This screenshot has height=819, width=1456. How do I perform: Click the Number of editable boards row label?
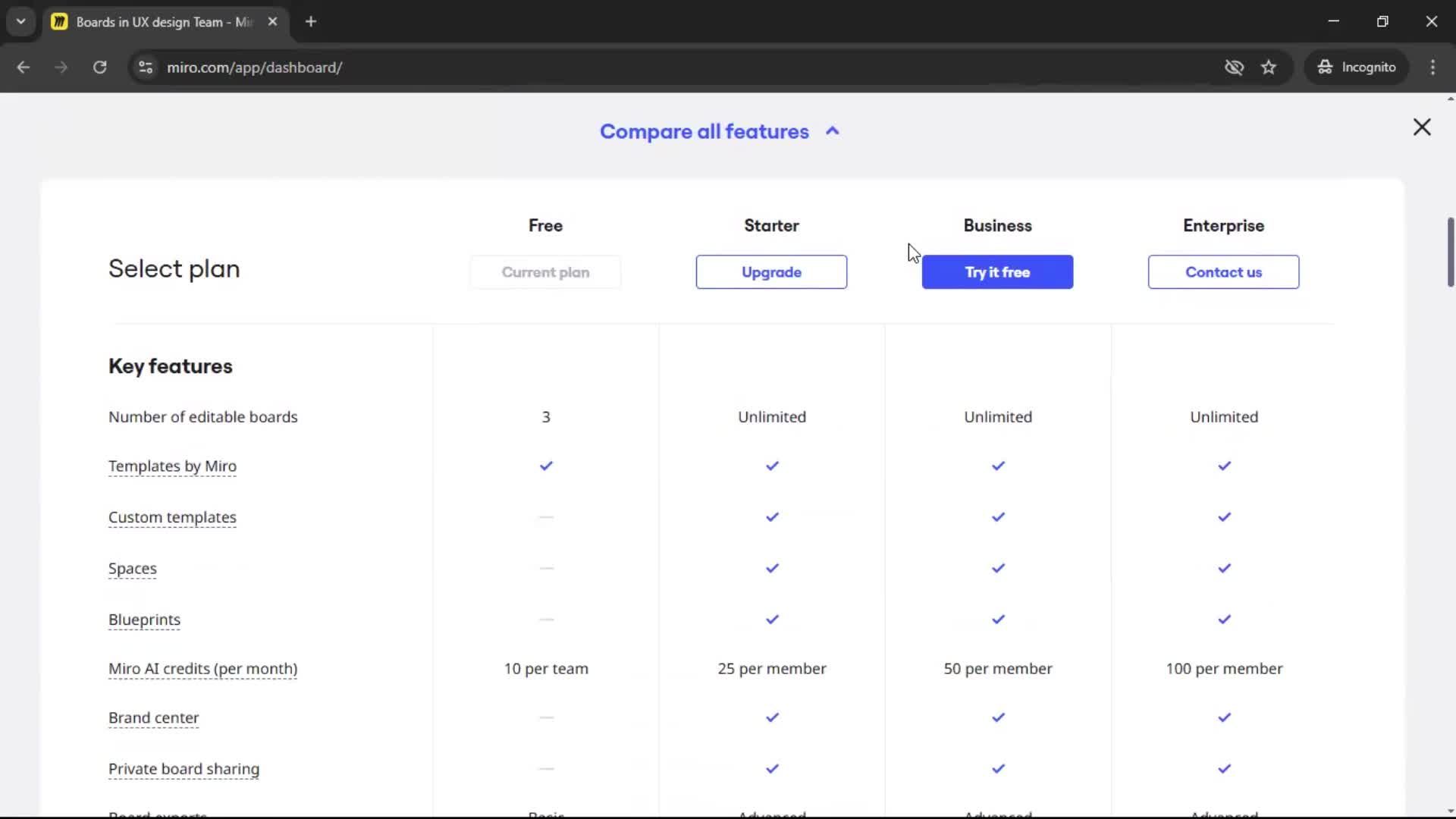(202, 416)
